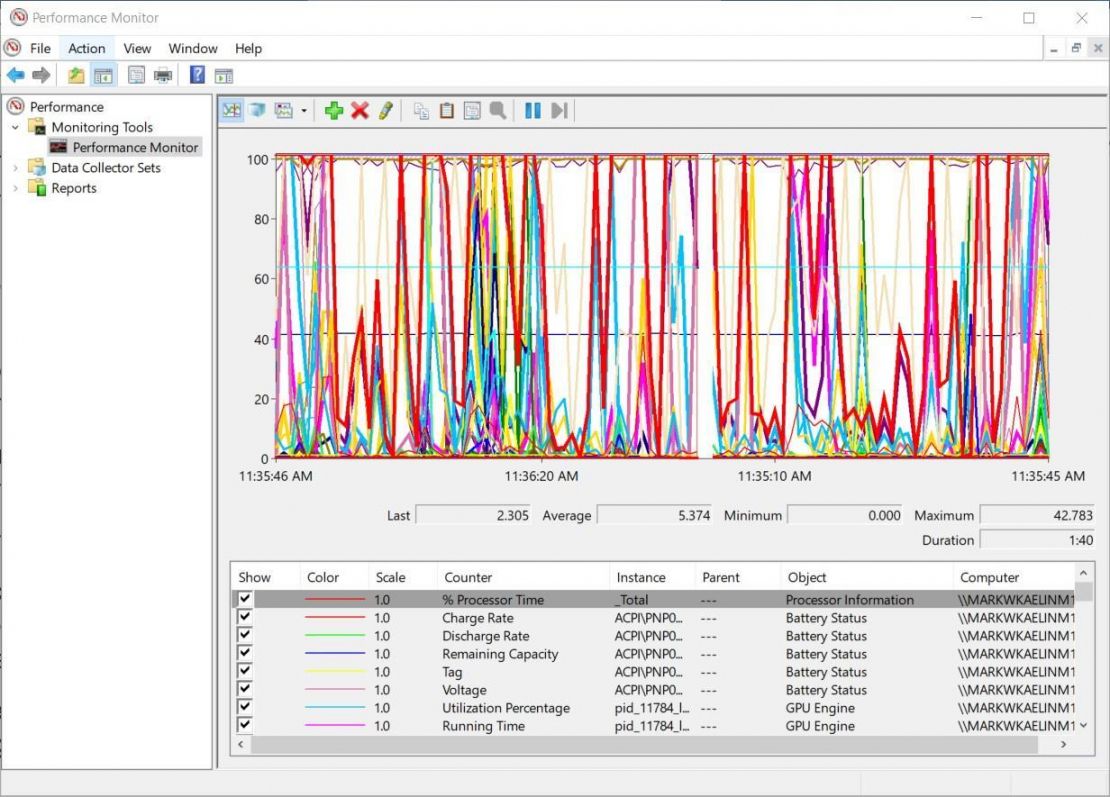Paste a counter list from clipboard
Viewport: 1110px width, 797px height.
446,110
